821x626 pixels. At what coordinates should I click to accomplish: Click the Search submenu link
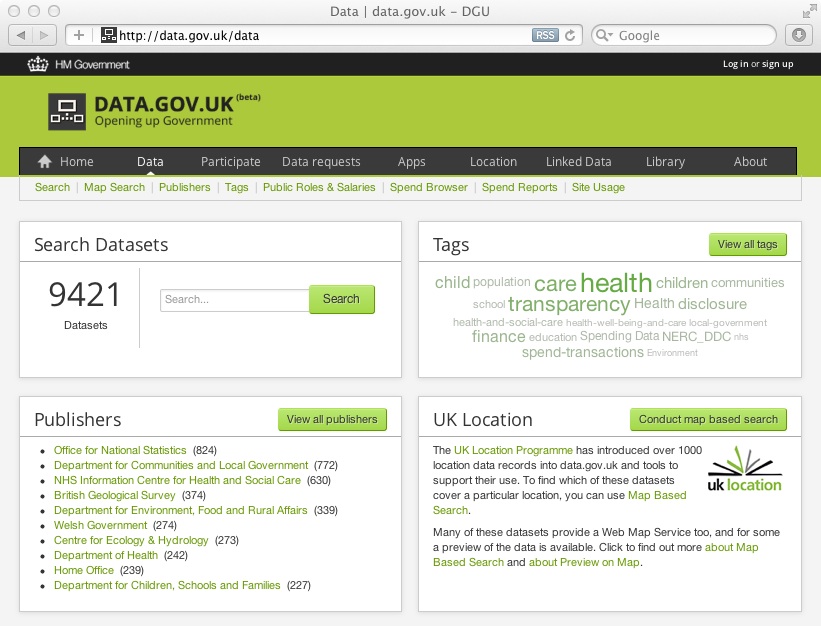pyautogui.click(x=52, y=187)
